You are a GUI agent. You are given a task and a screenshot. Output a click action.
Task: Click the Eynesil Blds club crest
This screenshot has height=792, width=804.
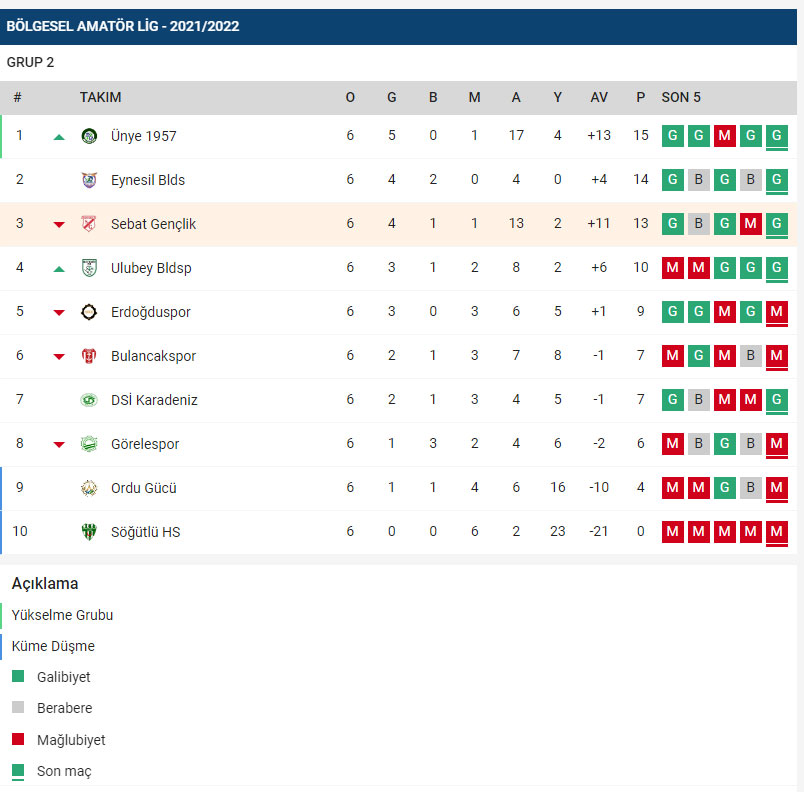coord(89,180)
